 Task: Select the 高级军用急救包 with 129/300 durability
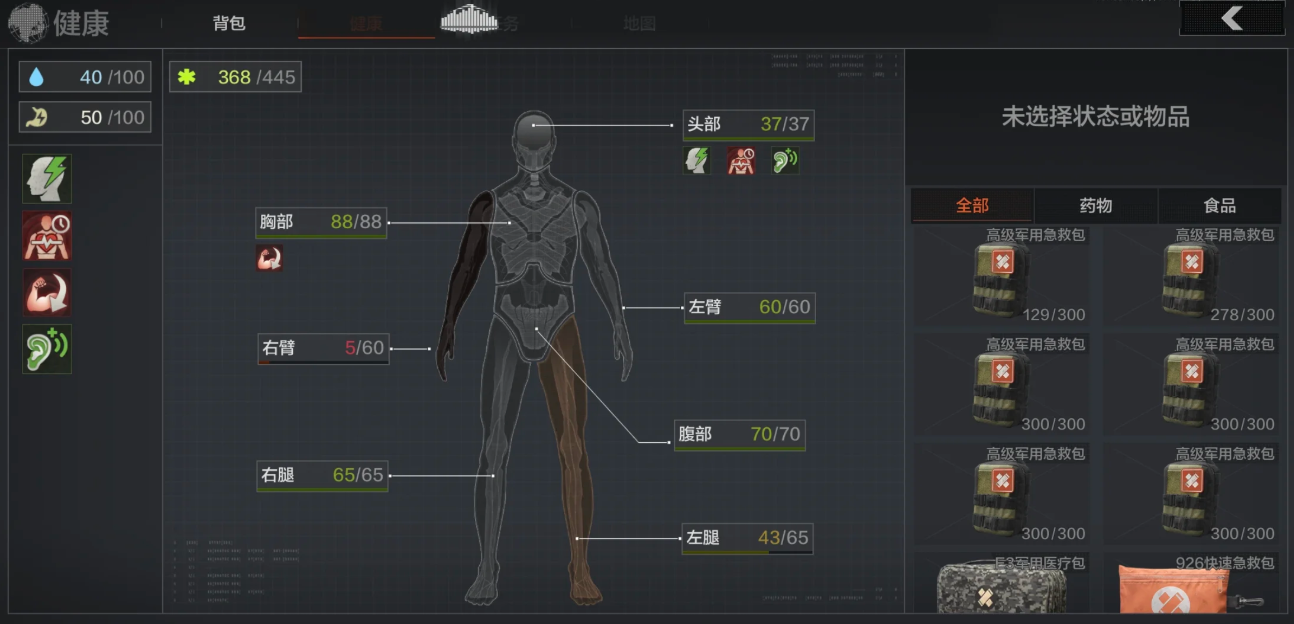pyautogui.click(x=1002, y=276)
